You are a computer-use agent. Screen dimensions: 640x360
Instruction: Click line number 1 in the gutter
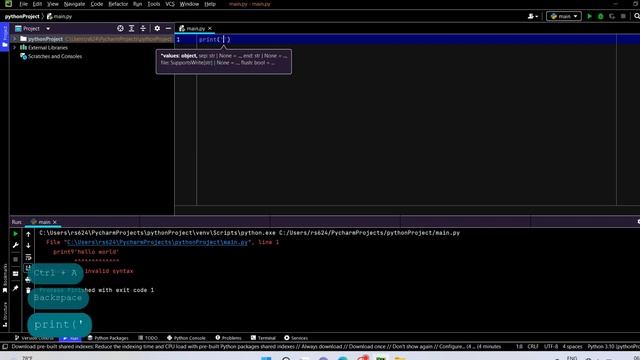click(x=178, y=40)
